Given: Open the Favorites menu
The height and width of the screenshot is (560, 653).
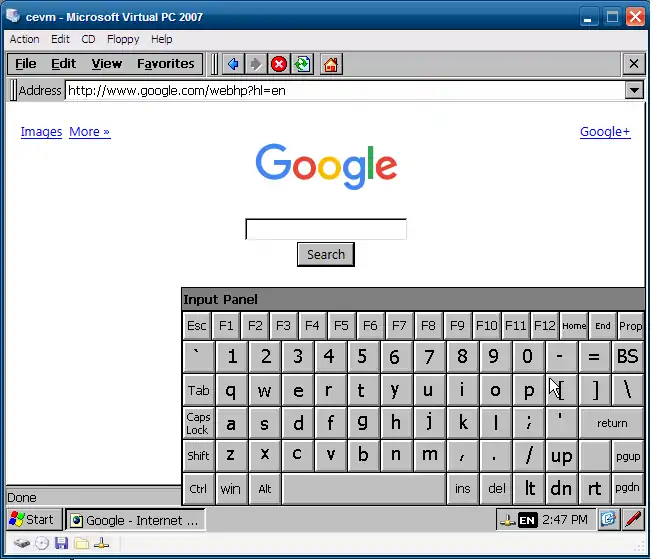Looking at the screenshot, I should [166, 64].
